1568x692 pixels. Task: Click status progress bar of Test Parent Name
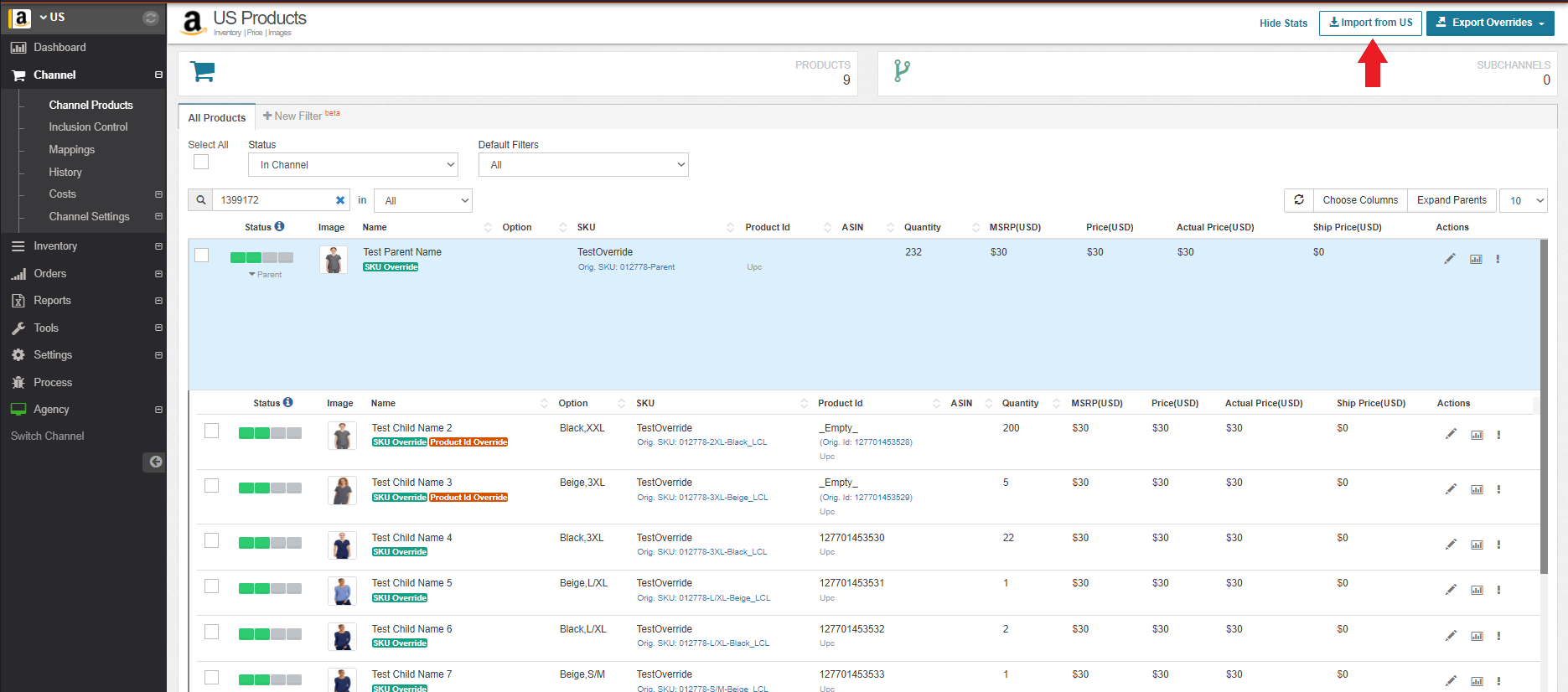pos(261,258)
